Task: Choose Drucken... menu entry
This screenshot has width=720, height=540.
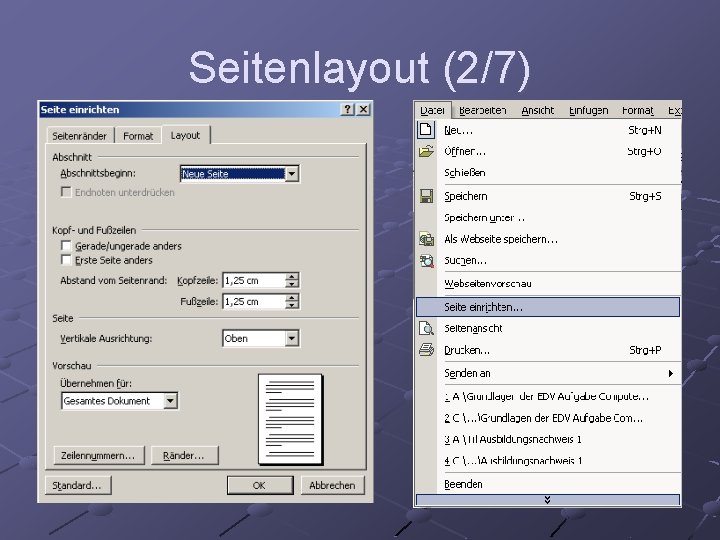Action: point(547,350)
